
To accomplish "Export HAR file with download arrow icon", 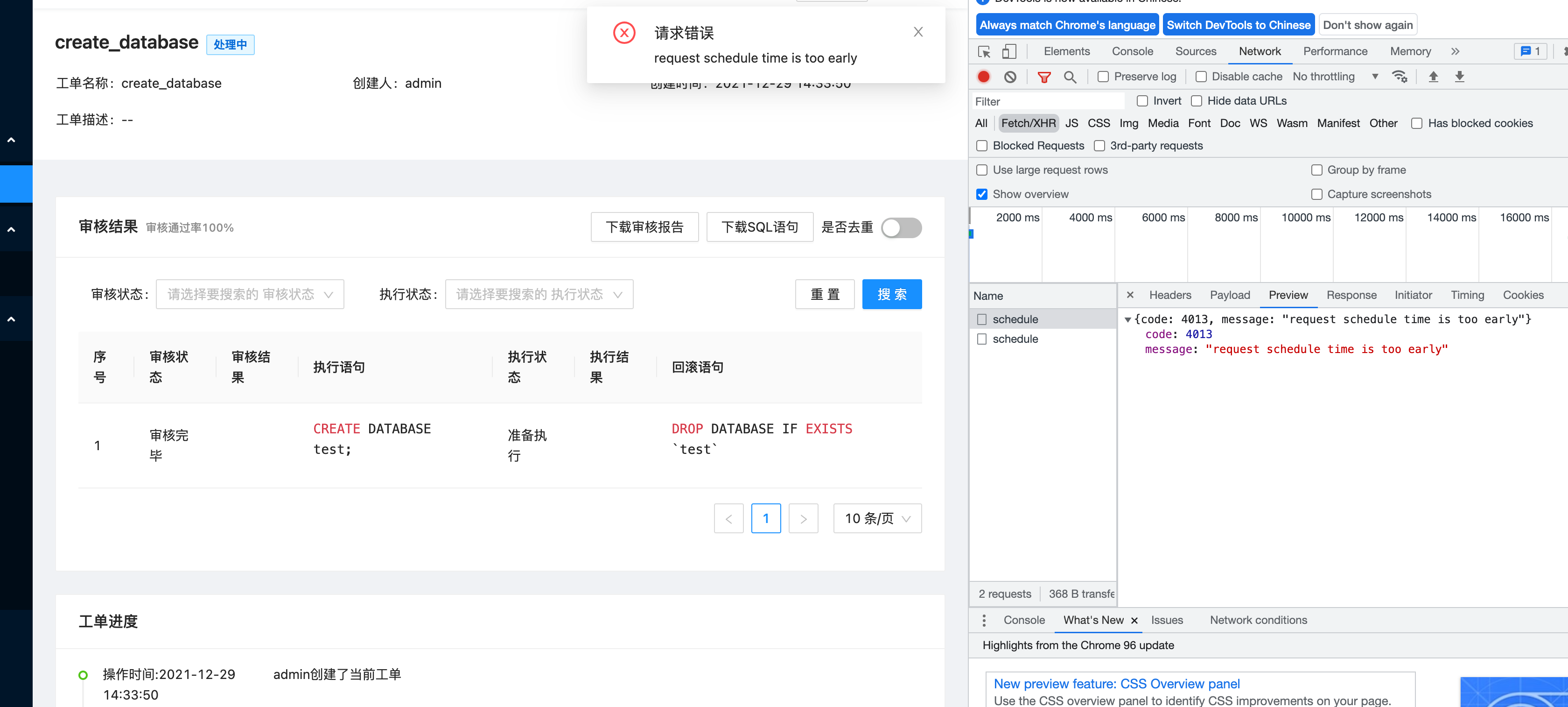I will point(1460,77).
